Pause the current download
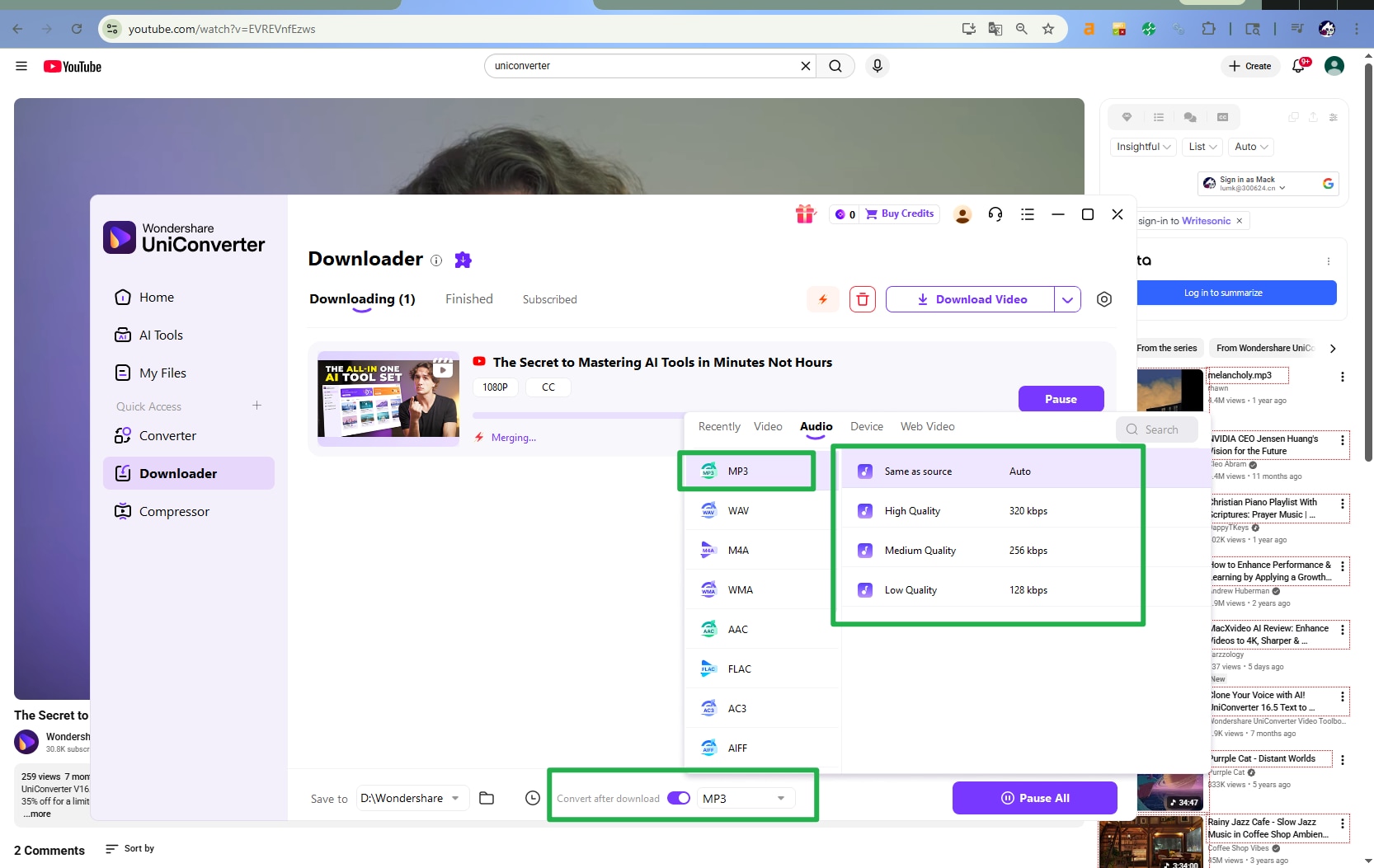Image resolution: width=1374 pixels, height=868 pixels. point(1061,399)
